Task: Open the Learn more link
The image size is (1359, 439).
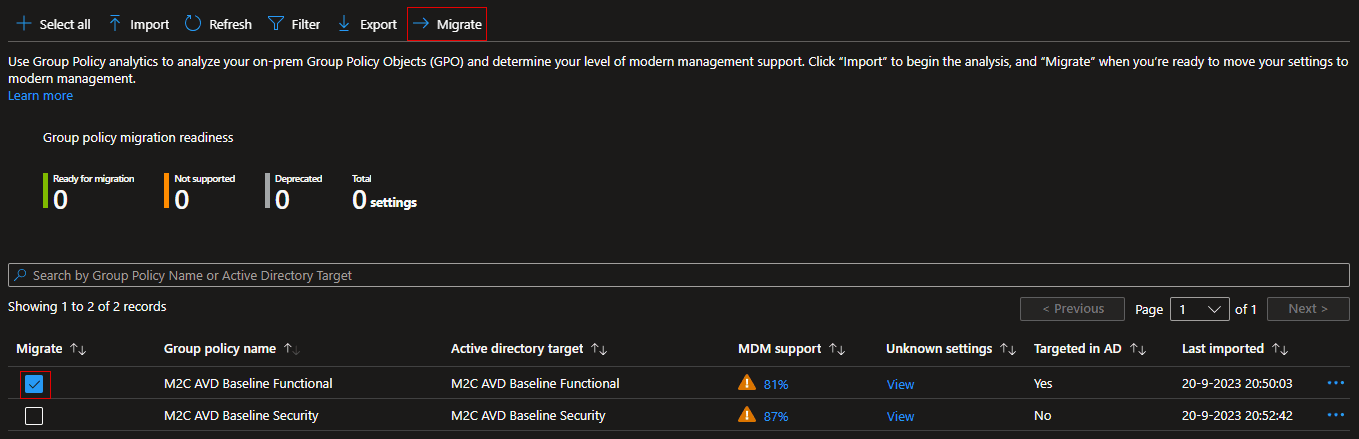Action: [x=40, y=96]
